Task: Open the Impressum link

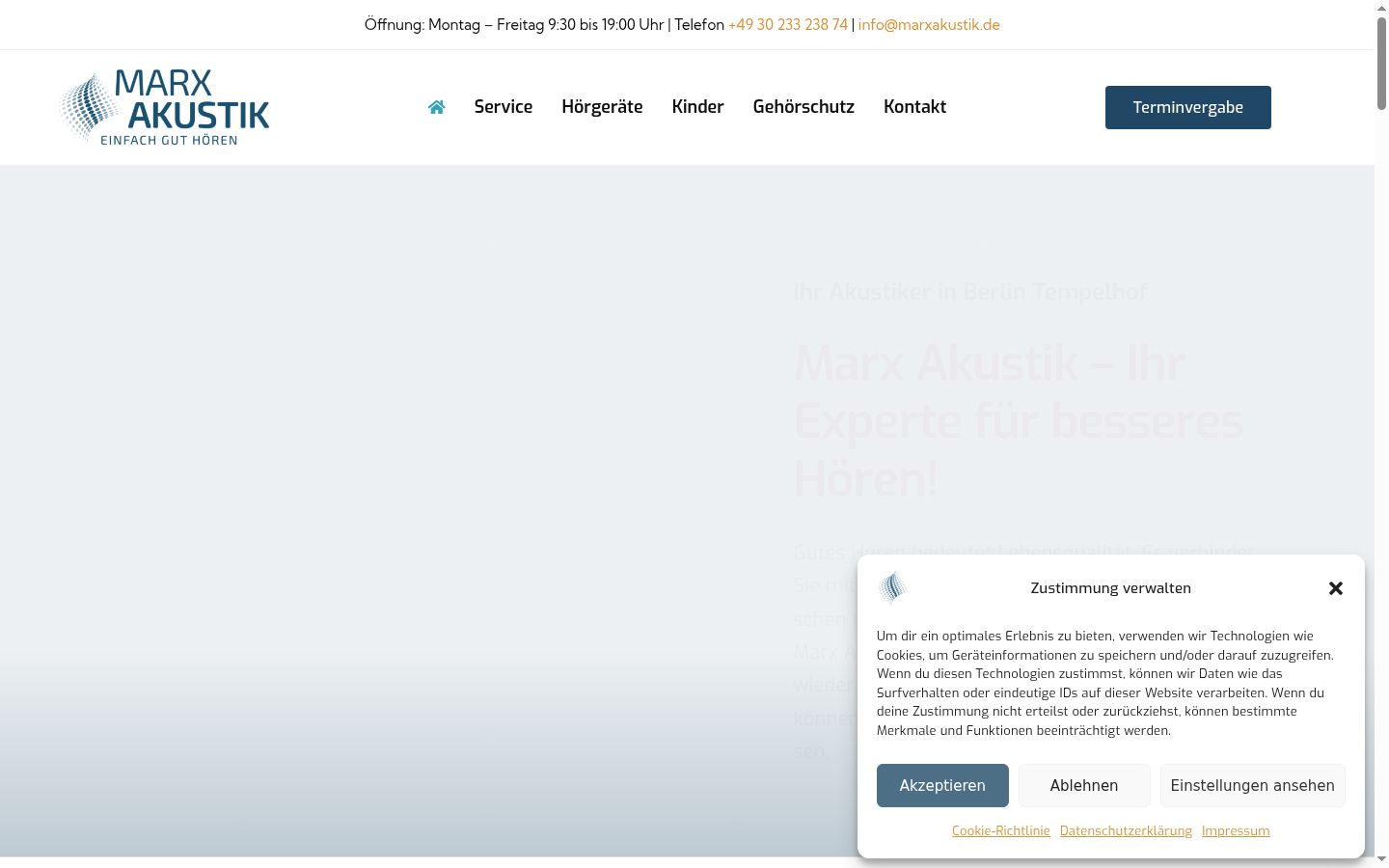Action: coord(1236,830)
